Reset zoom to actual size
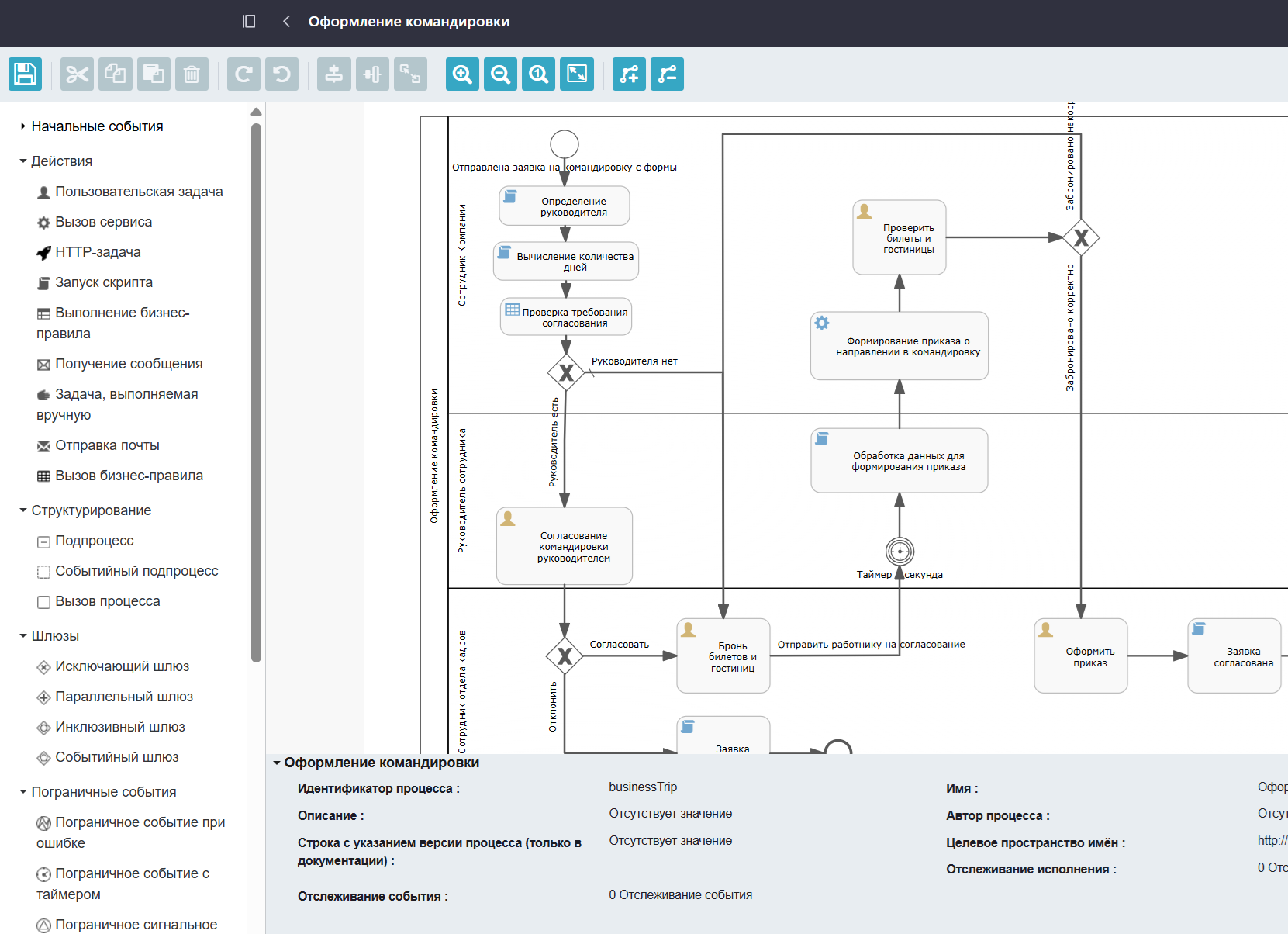Viewport: 1288px width, 934px height. (538, 74)
